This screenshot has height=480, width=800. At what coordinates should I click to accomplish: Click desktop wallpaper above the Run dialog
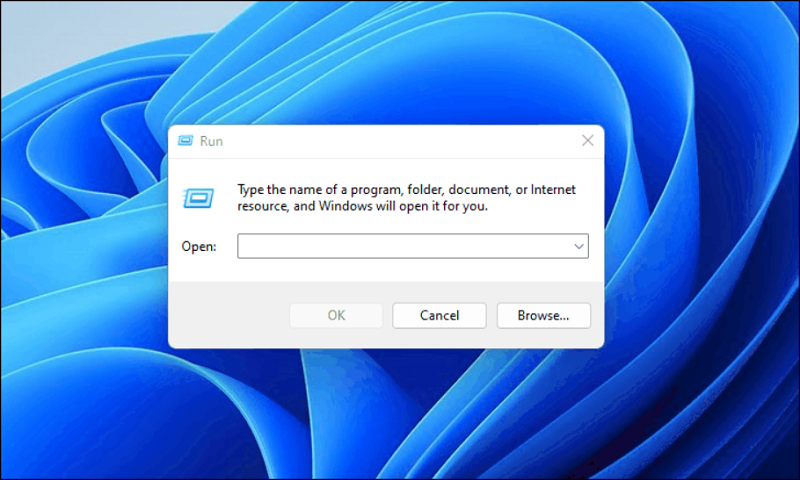[x=400, y=60]
